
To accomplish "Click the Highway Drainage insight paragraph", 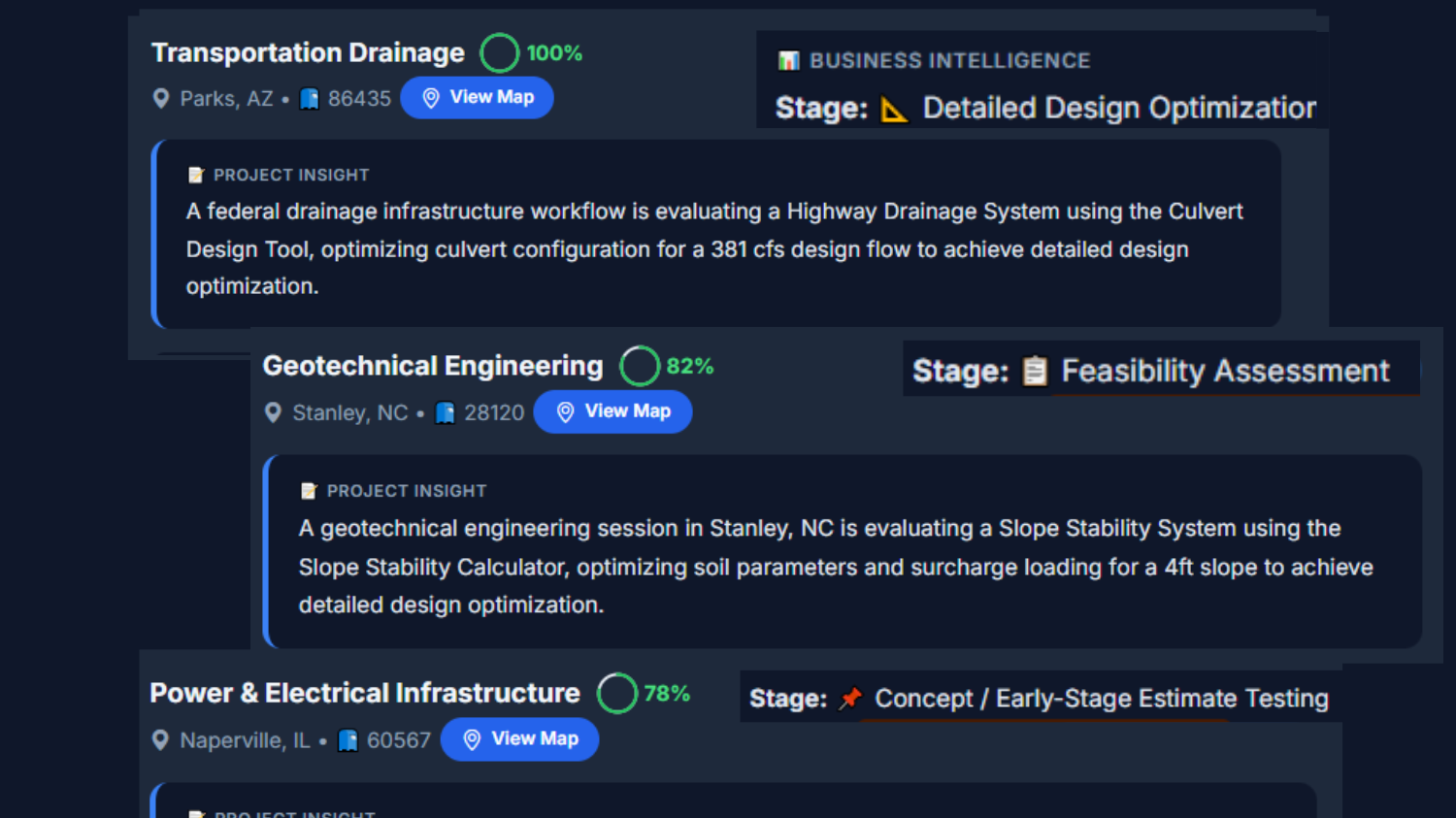I will (714, 248).
